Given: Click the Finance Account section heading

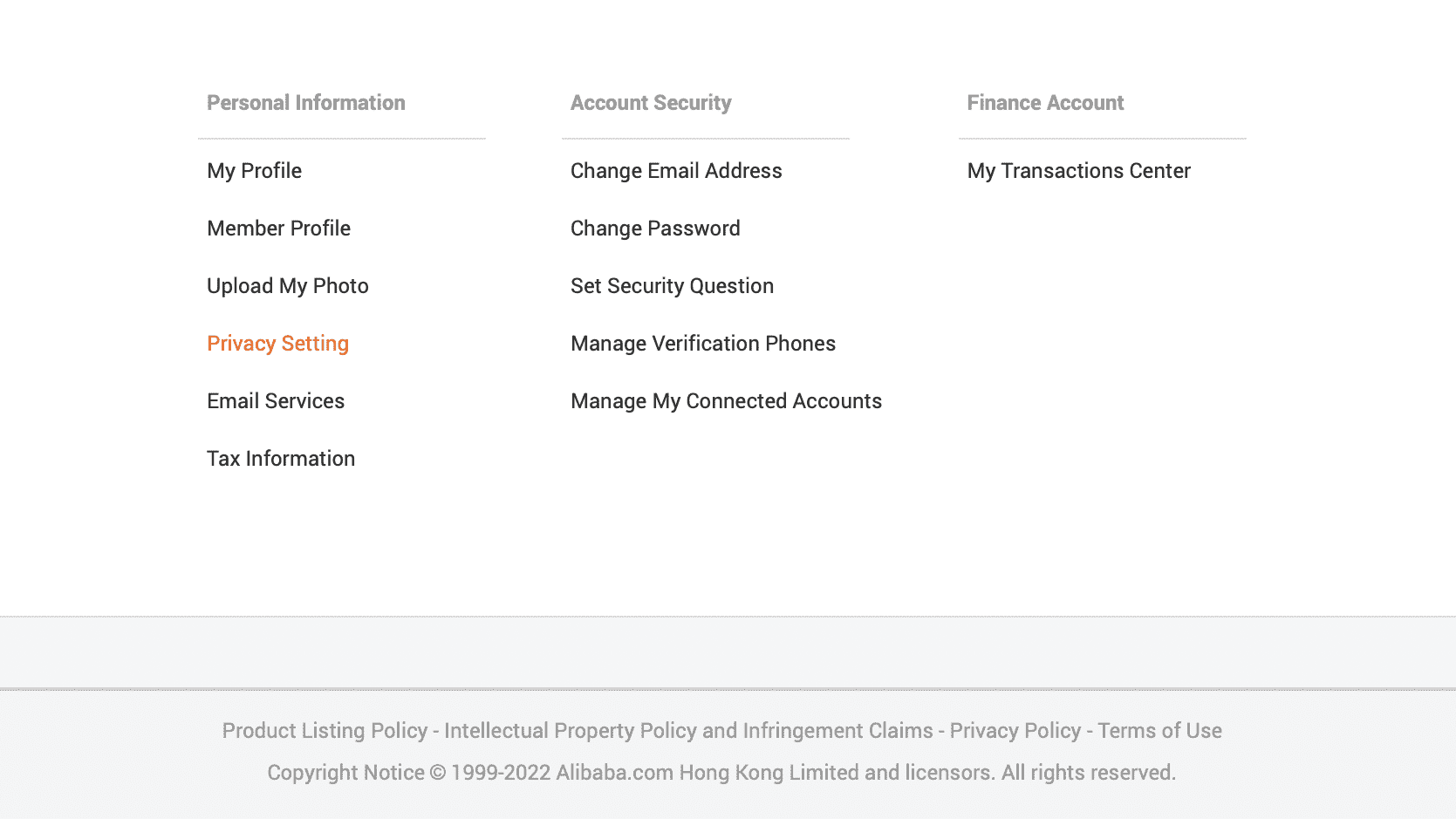Looking at the screenshot, I should pos(1044,103).
